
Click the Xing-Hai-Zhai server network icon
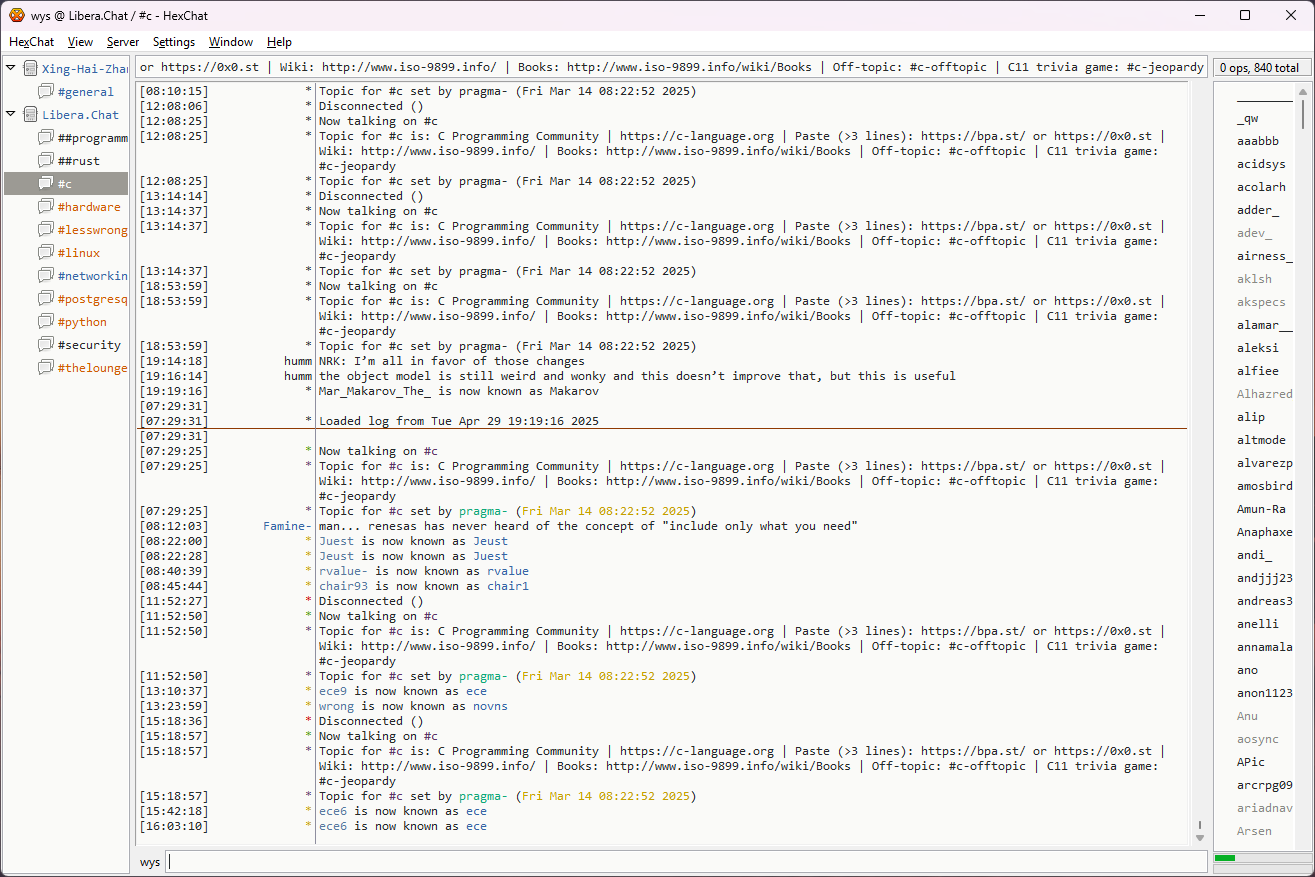pyautogui.click(x=31, y=69)
